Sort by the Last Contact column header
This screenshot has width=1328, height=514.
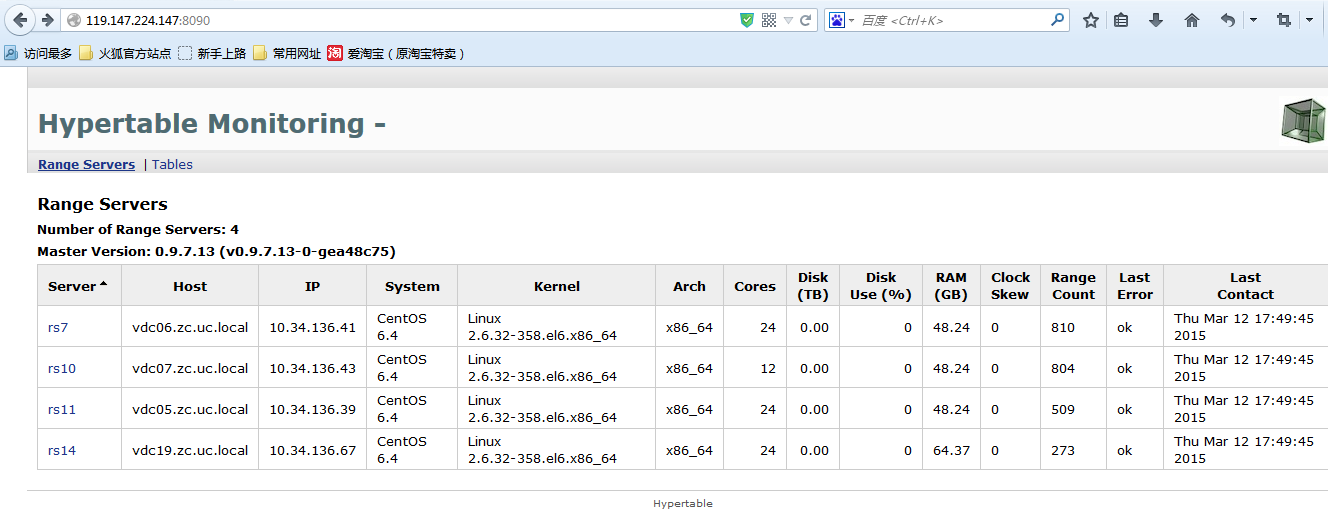coord(1245,286)
